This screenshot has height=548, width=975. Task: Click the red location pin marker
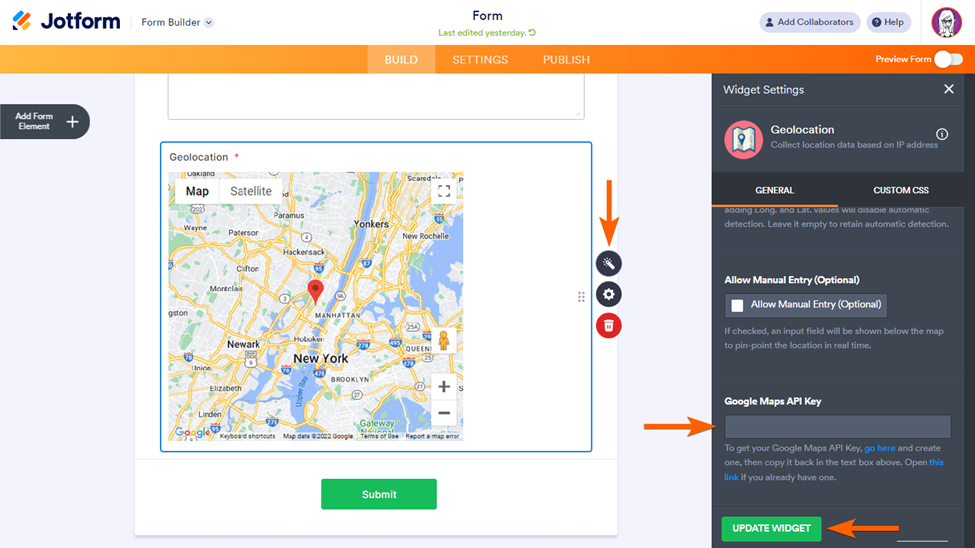(315, 291)
